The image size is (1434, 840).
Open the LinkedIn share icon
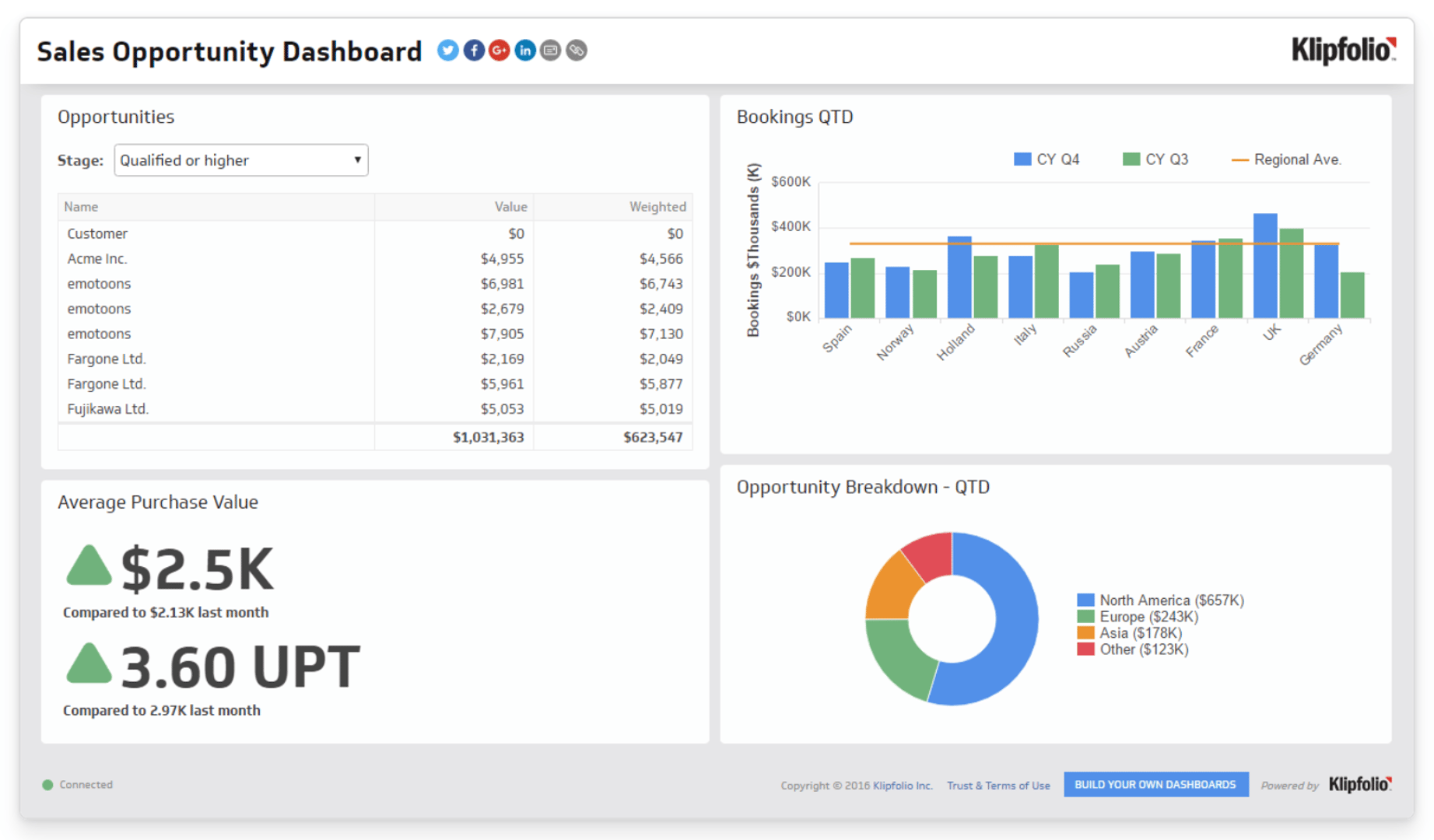tap(525, 51)
